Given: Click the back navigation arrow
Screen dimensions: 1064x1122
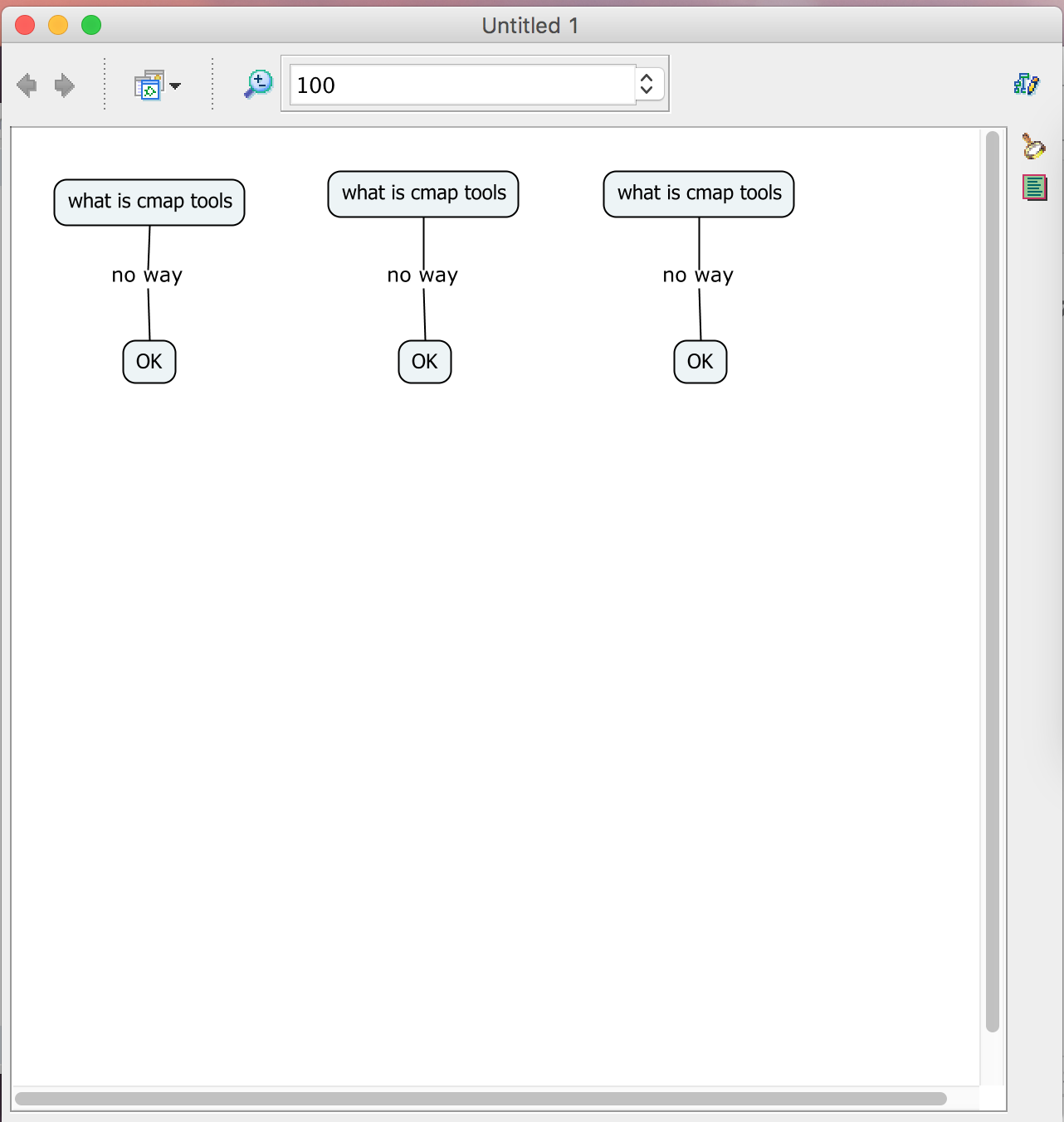Looking at the screenshot, I should click(27, 85).
